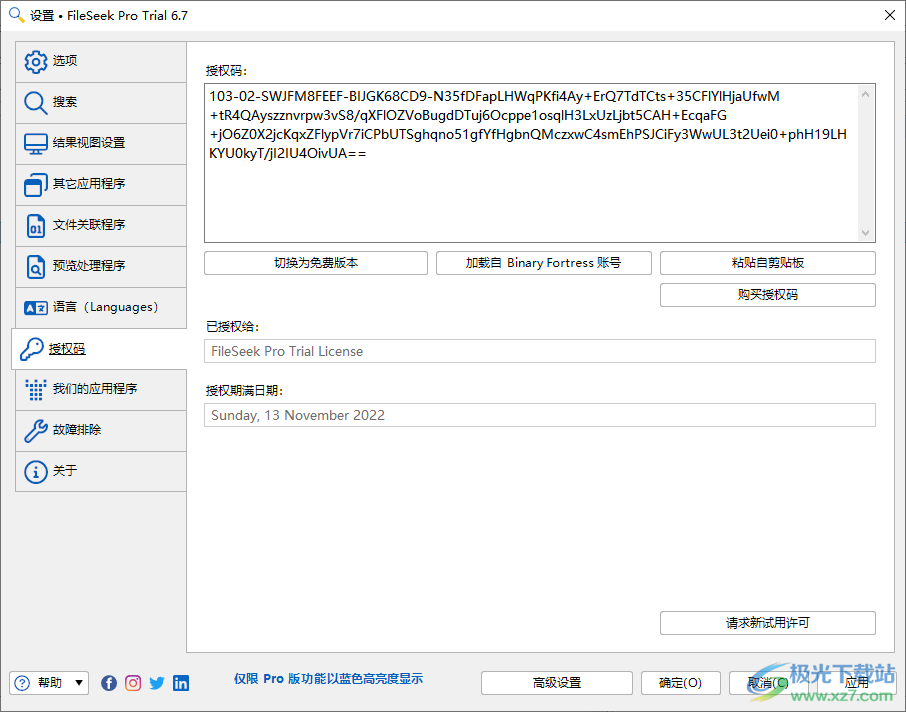This screenshot has width=906, height=712.
Task: Open 文件关联程序 tab
Action: coord(101,225)
